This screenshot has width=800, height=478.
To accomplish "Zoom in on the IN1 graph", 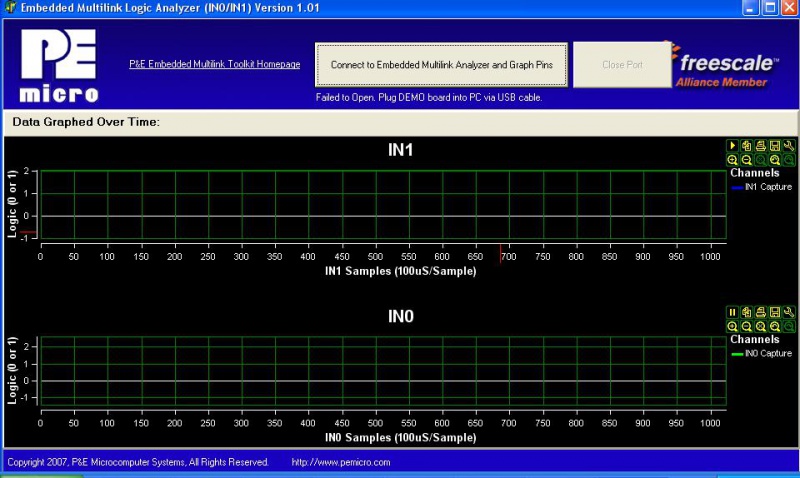I will pos(733,160).
